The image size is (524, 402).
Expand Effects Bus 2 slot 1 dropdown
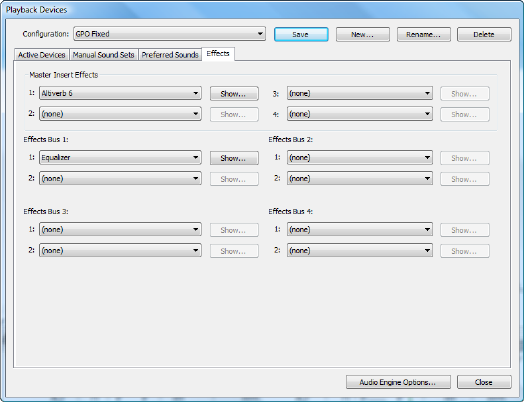360,157
